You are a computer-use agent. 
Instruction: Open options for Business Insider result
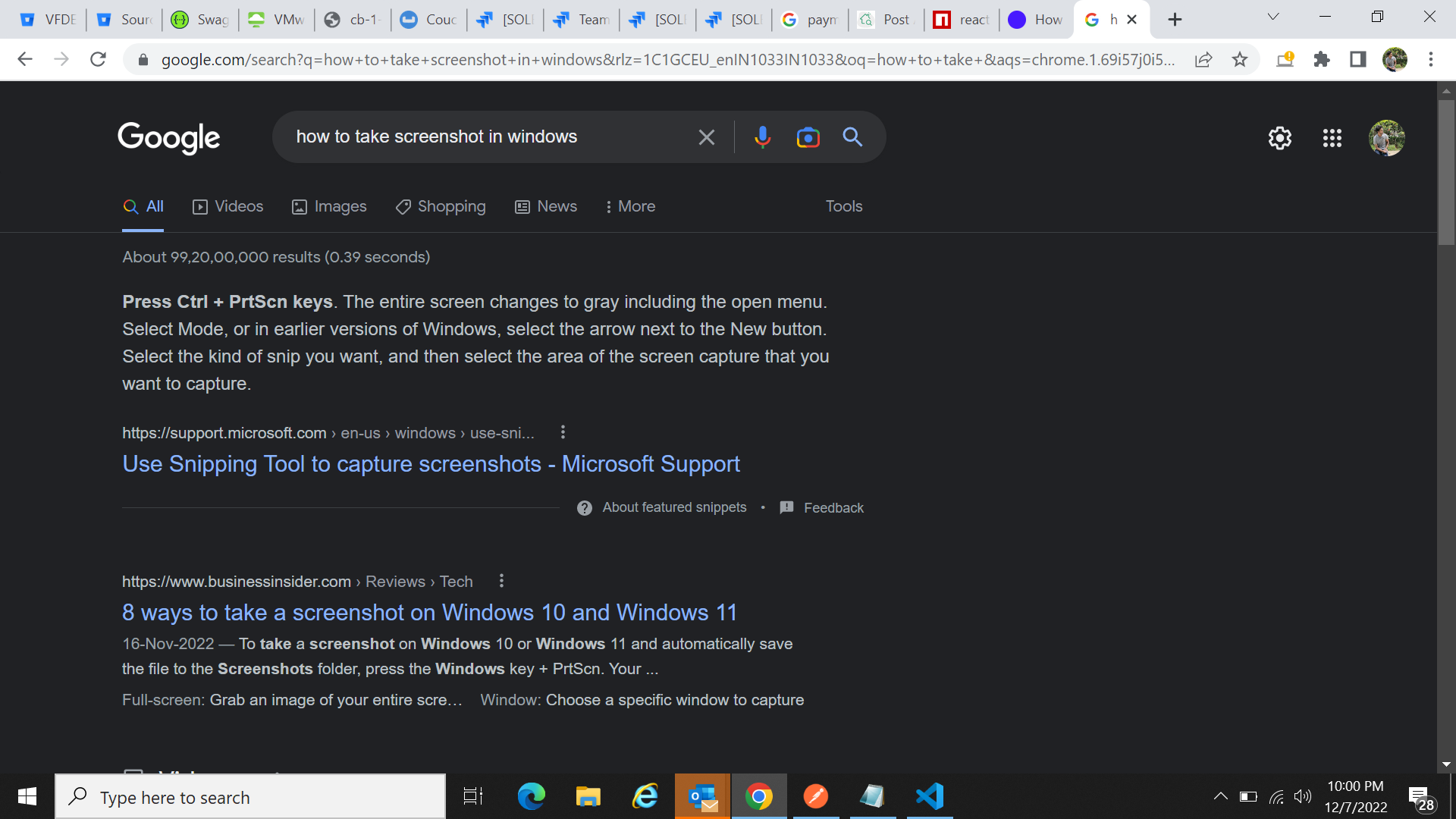(501, 581)
